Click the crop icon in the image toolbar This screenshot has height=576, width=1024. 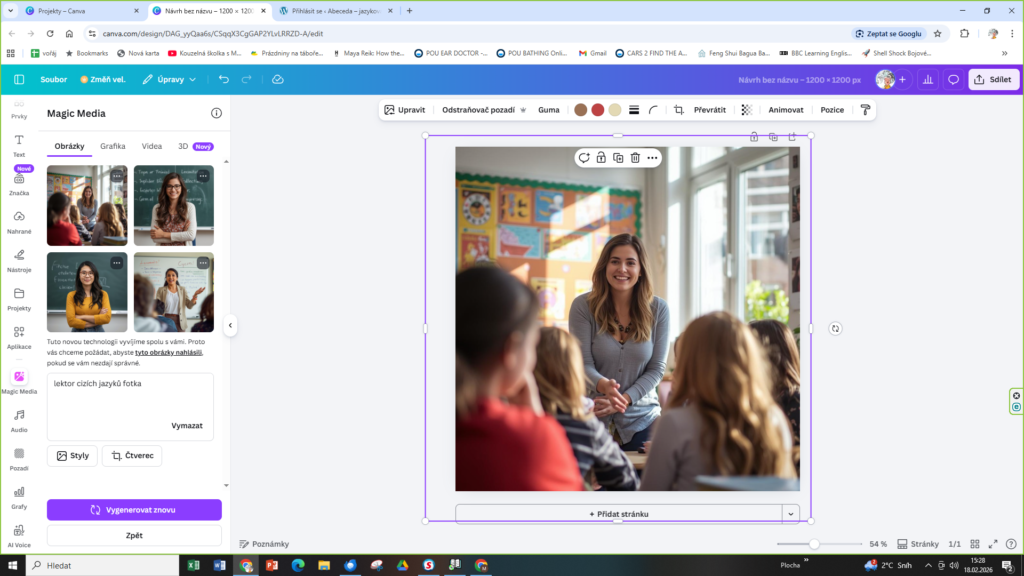point(679,110)
